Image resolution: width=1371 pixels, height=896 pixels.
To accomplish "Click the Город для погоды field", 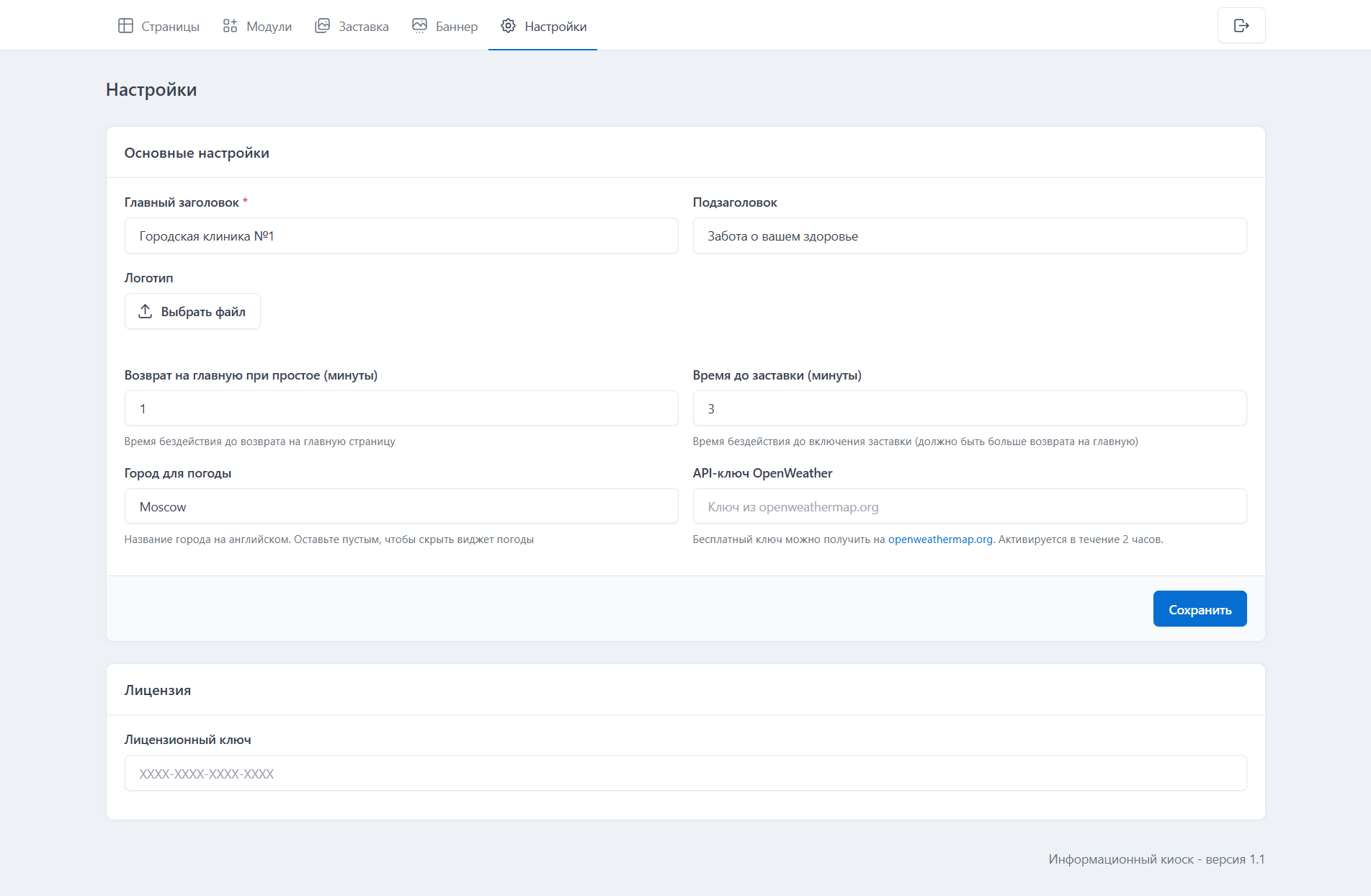I will point(401,506).
